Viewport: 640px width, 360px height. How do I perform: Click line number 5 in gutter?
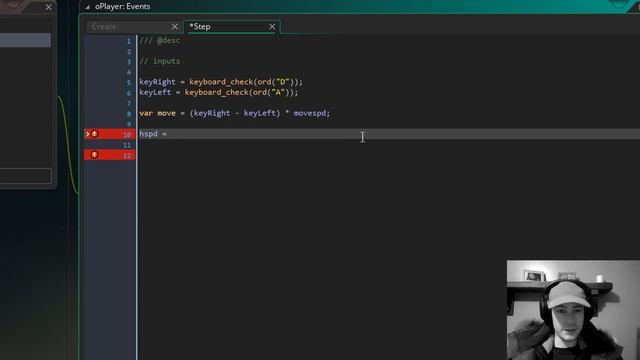pos(129,82)
